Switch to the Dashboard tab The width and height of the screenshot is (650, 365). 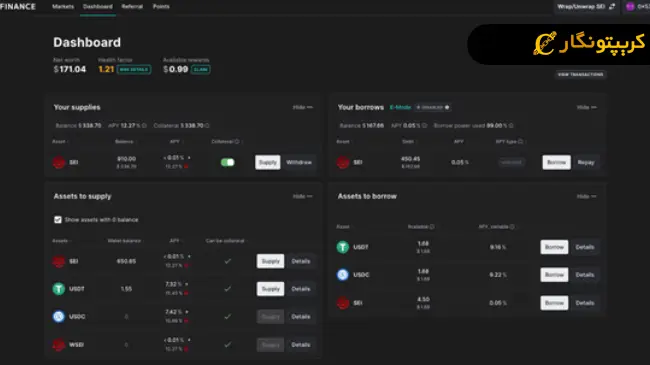[x=98, y=7]
